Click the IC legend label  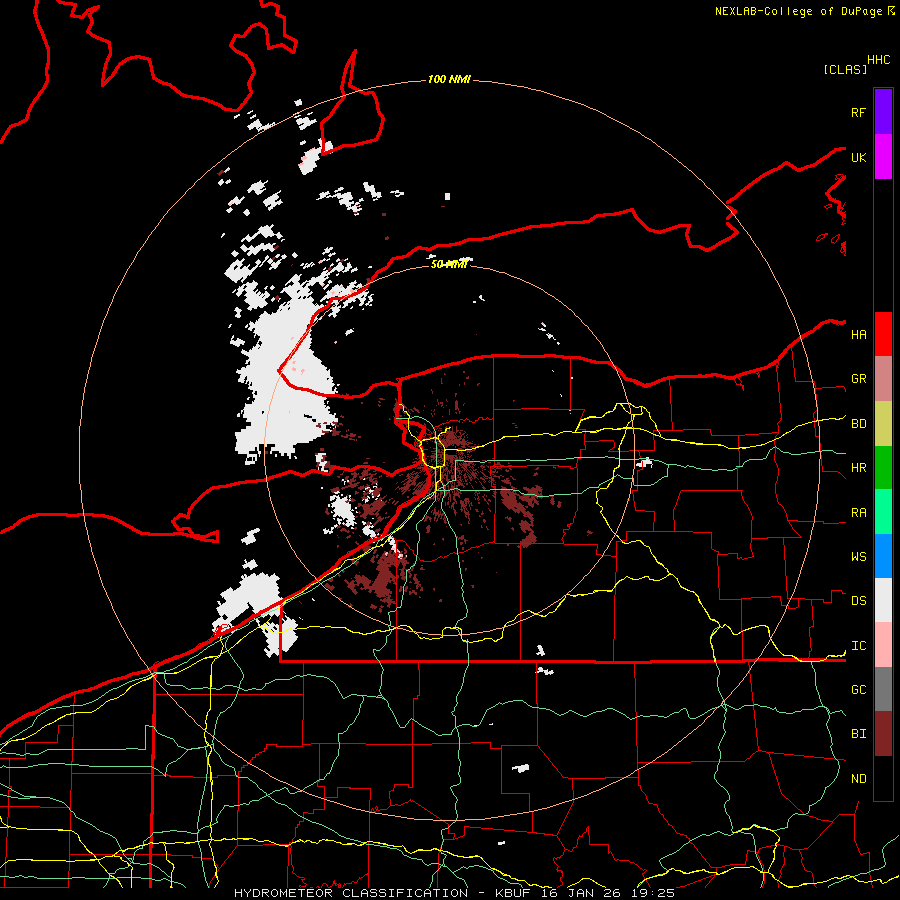pos(858,646)
